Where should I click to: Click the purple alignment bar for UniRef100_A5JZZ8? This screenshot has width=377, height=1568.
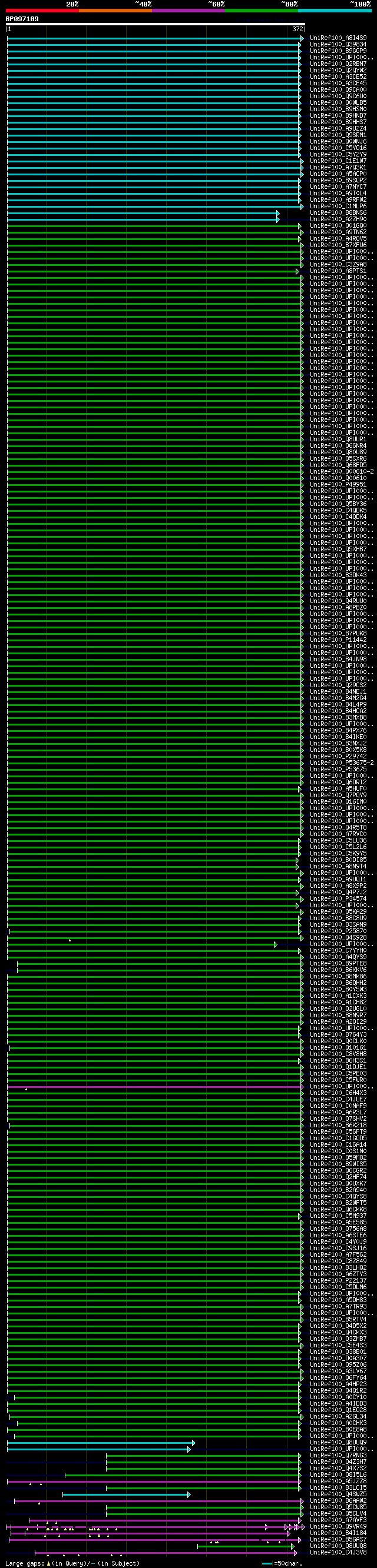click(x=154, y=1482)
